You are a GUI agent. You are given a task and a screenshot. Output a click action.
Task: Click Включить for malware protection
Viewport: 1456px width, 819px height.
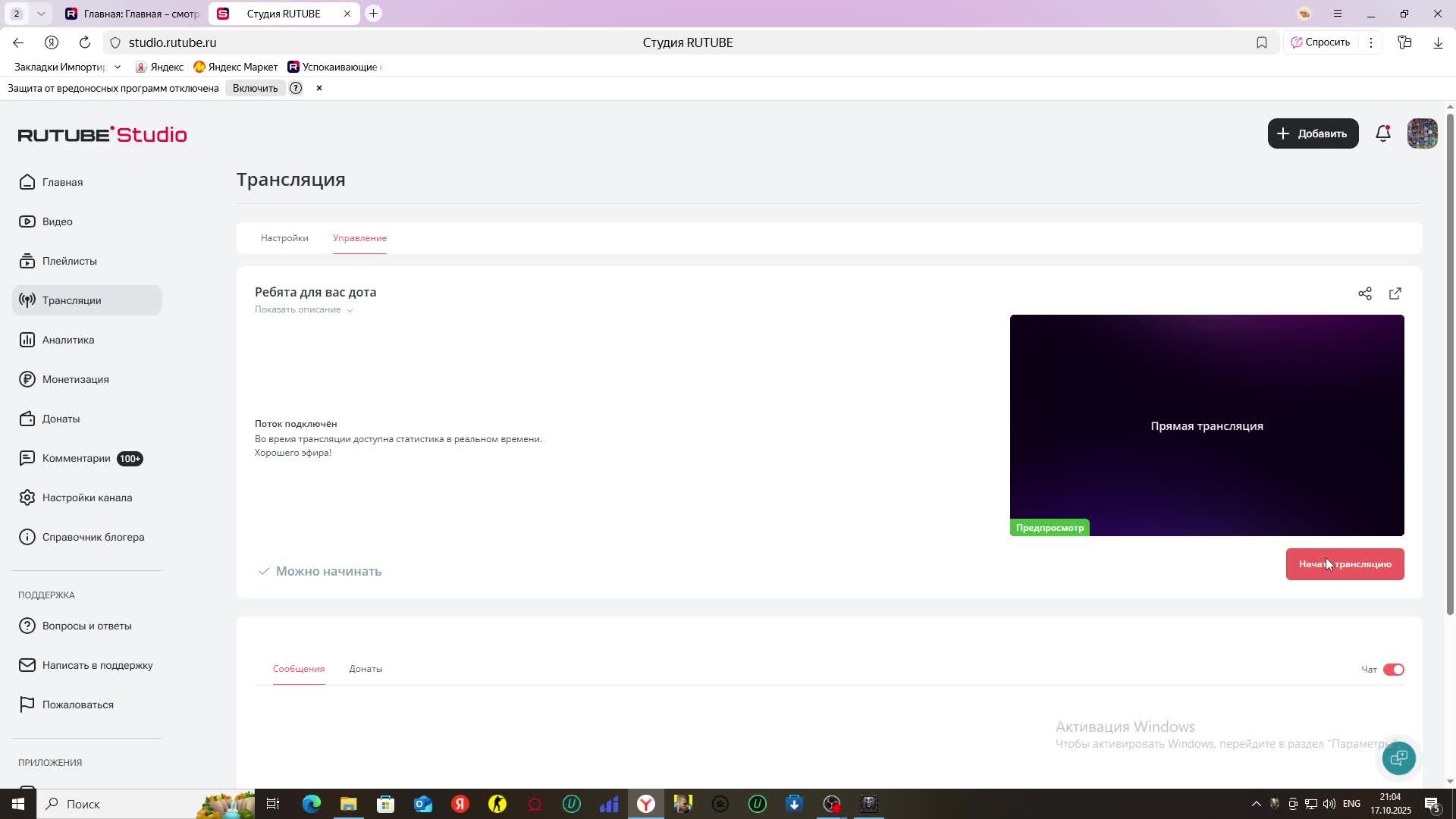255,89
